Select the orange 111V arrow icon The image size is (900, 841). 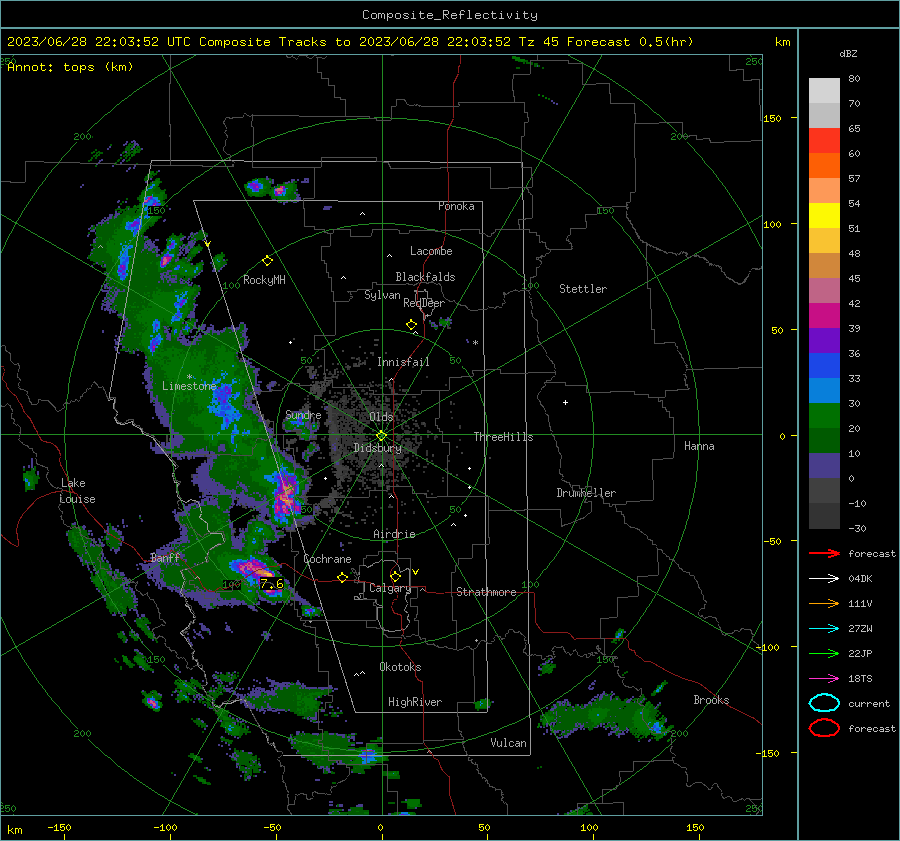(824, 603)
